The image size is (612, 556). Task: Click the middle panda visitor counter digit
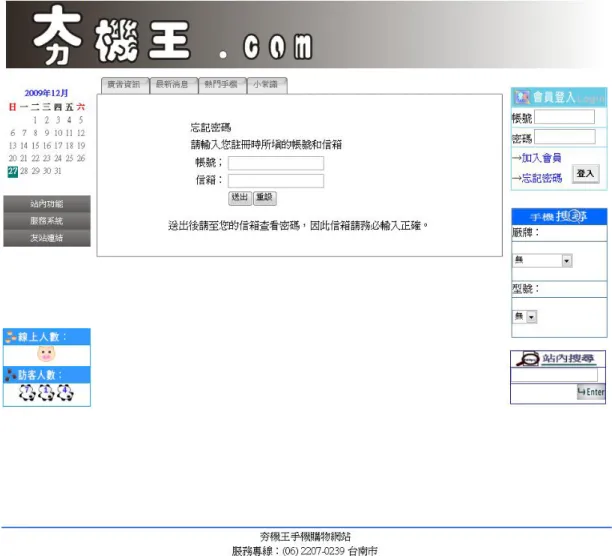point(46,393)
